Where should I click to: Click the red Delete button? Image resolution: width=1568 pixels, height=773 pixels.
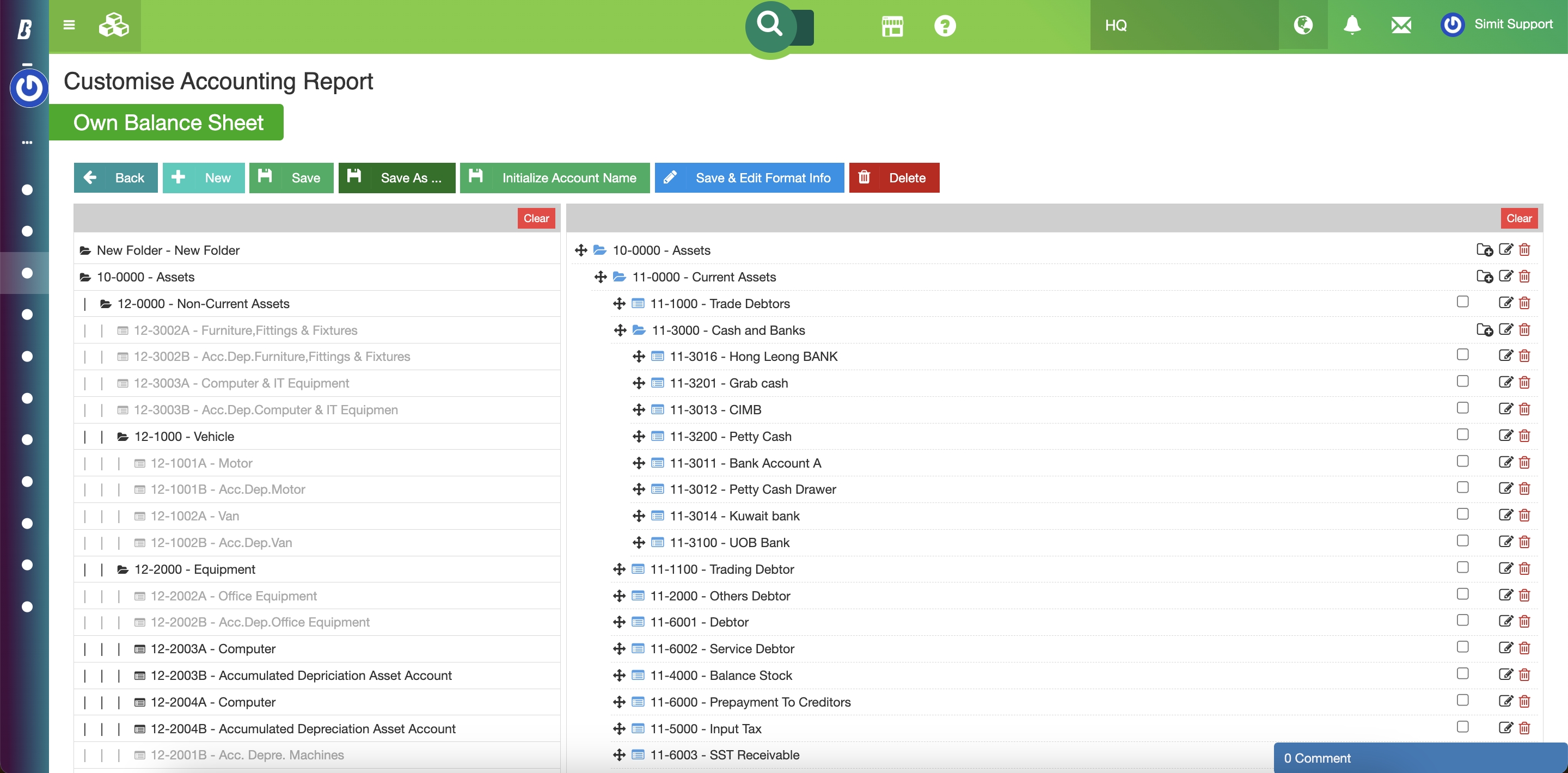click(x=894, y=177)
